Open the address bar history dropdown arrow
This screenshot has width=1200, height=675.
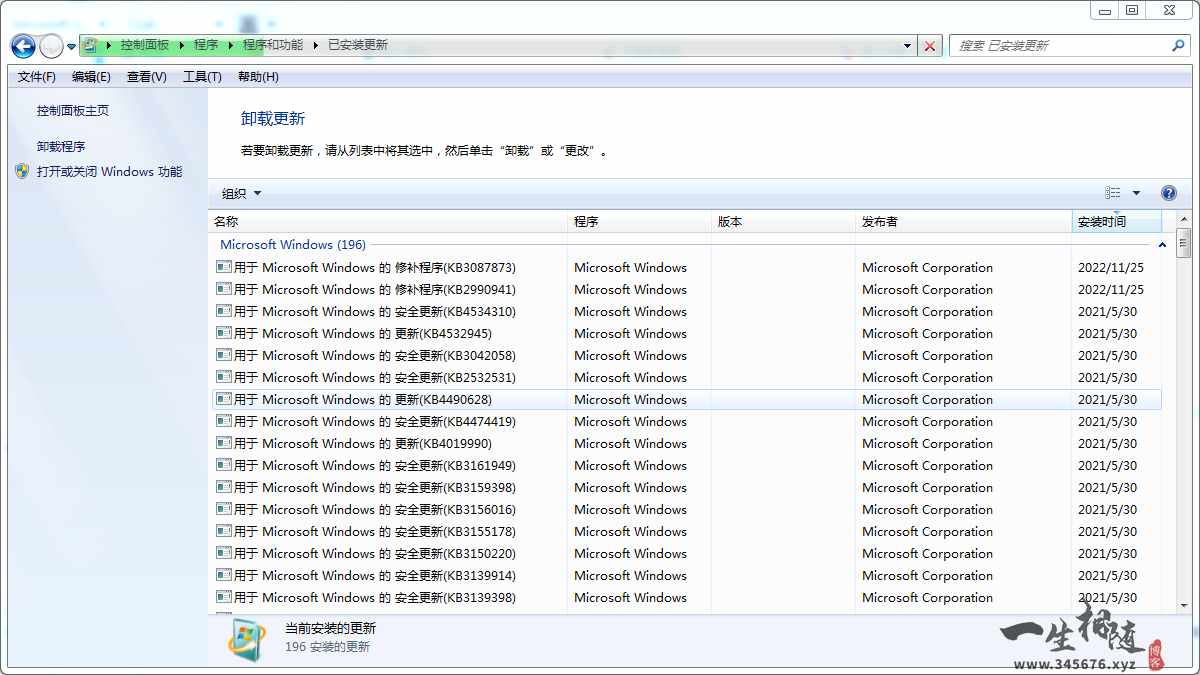click(907, 45)
